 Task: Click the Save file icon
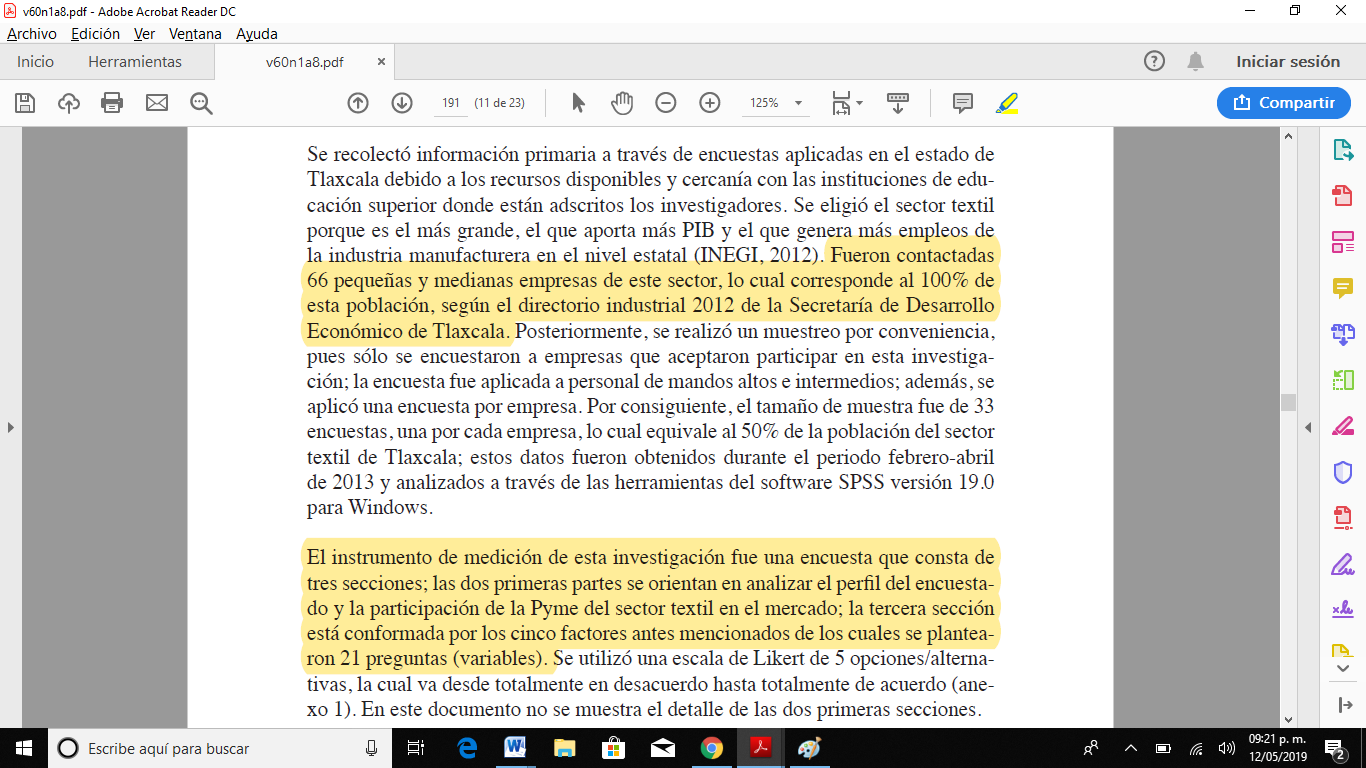(x=25, y=103)
